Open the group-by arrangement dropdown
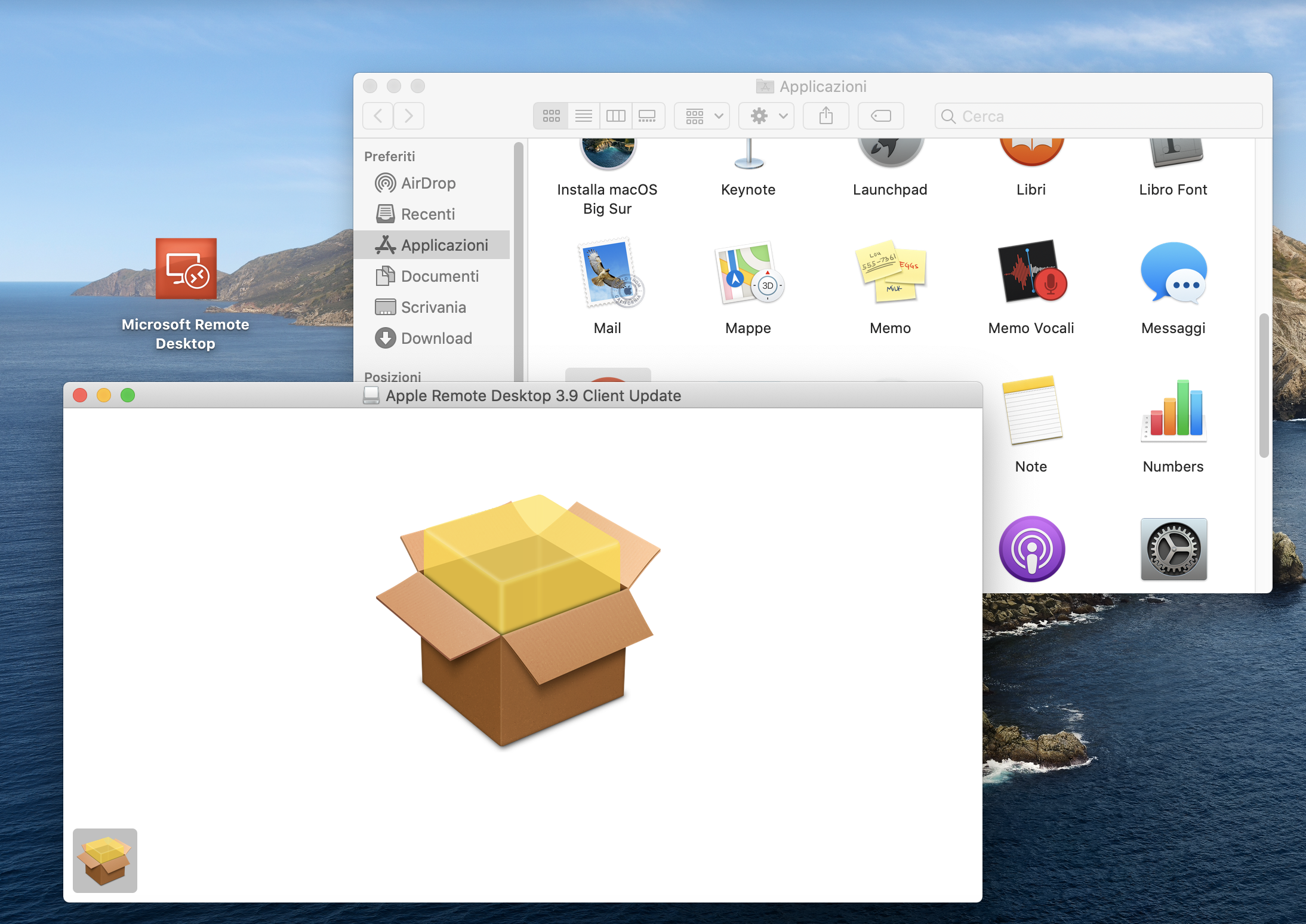The image size is (1306, 924). 703,116
